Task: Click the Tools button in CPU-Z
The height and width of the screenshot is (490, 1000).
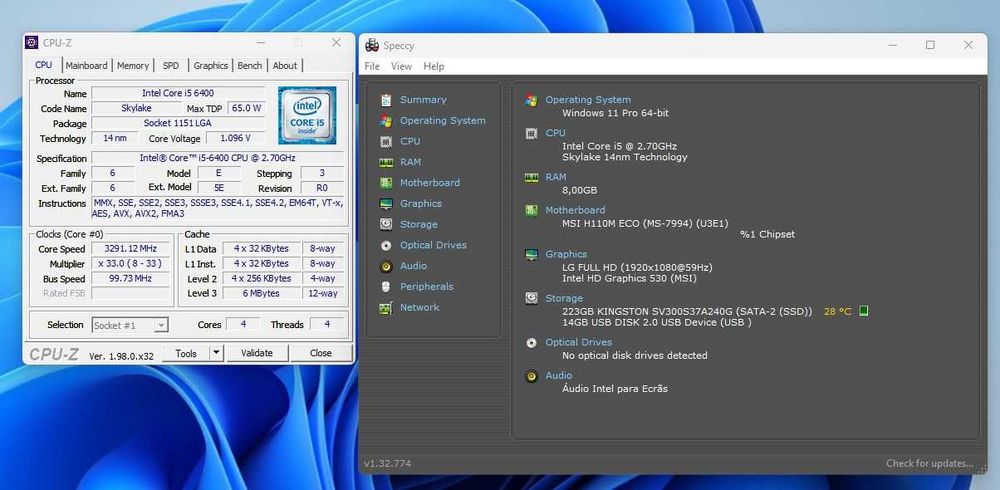Action: point(186,353)
